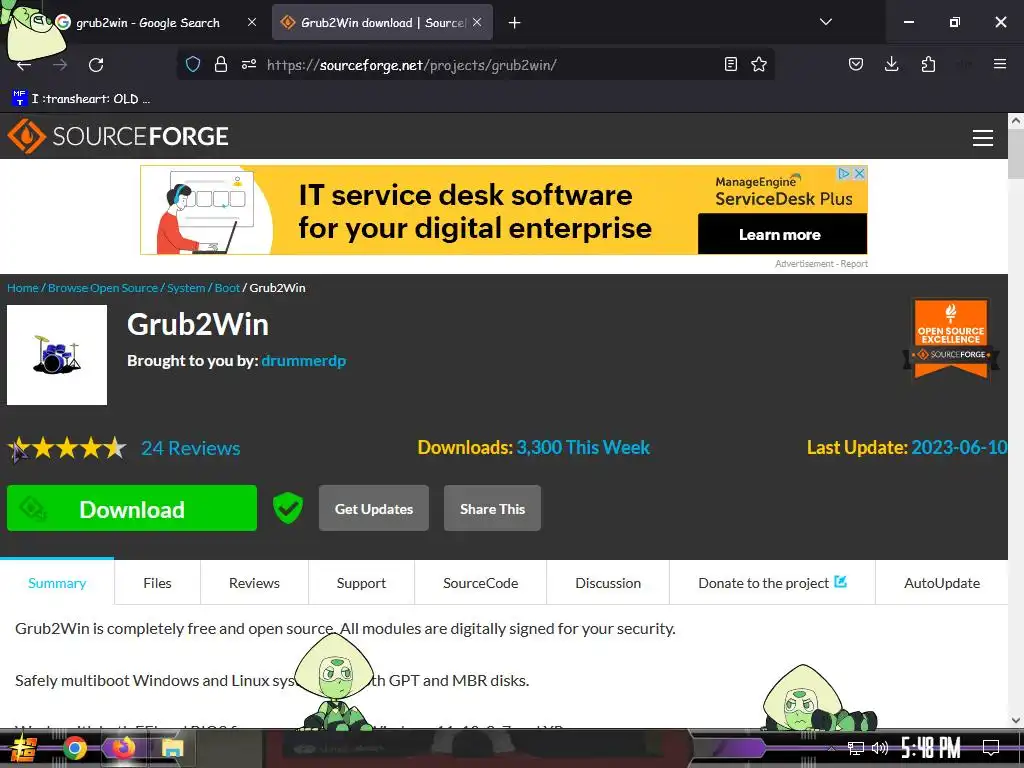Switch to the Files tab

click(x=157, y=583)
